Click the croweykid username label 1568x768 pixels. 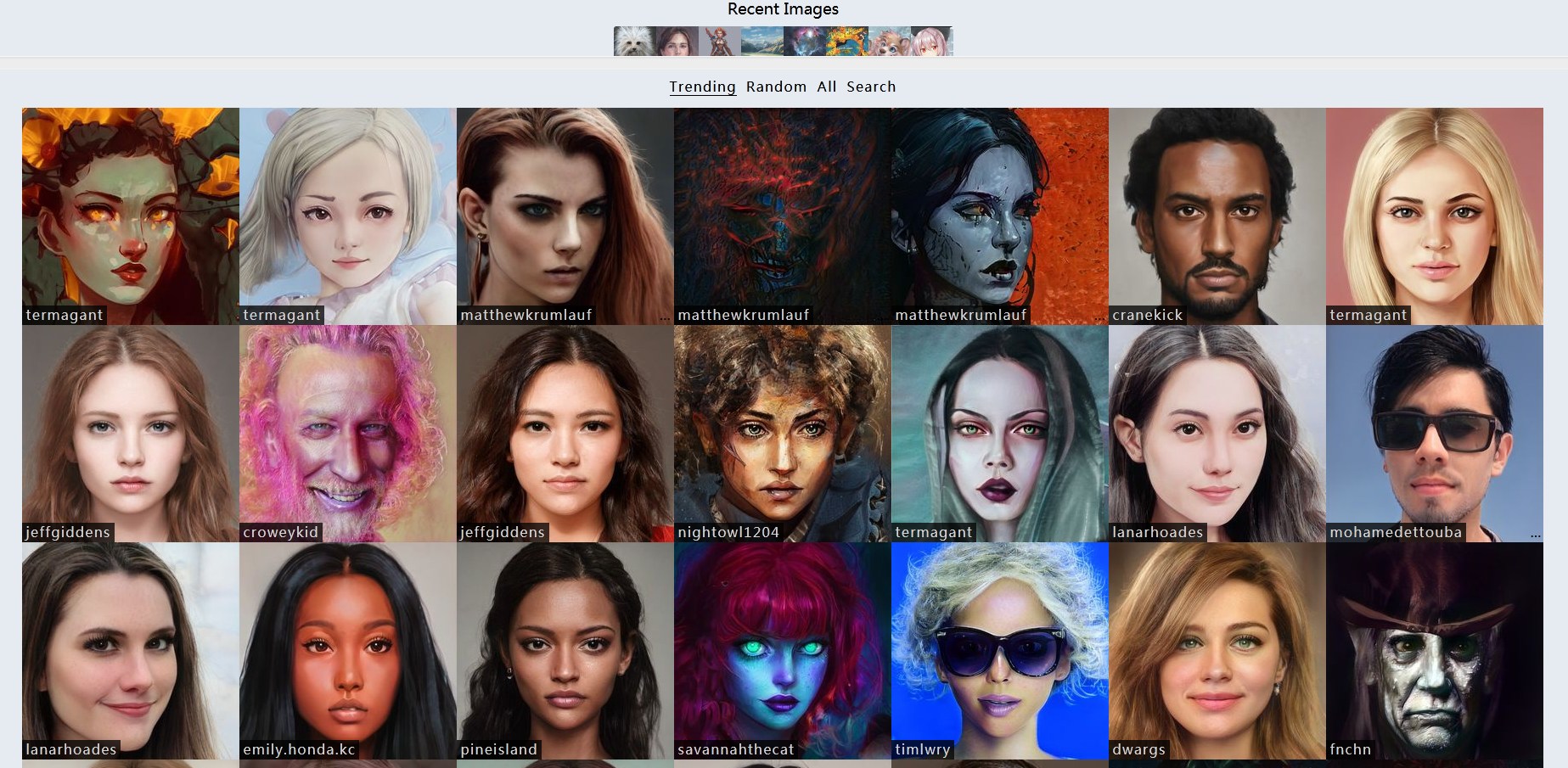[280, 532]
